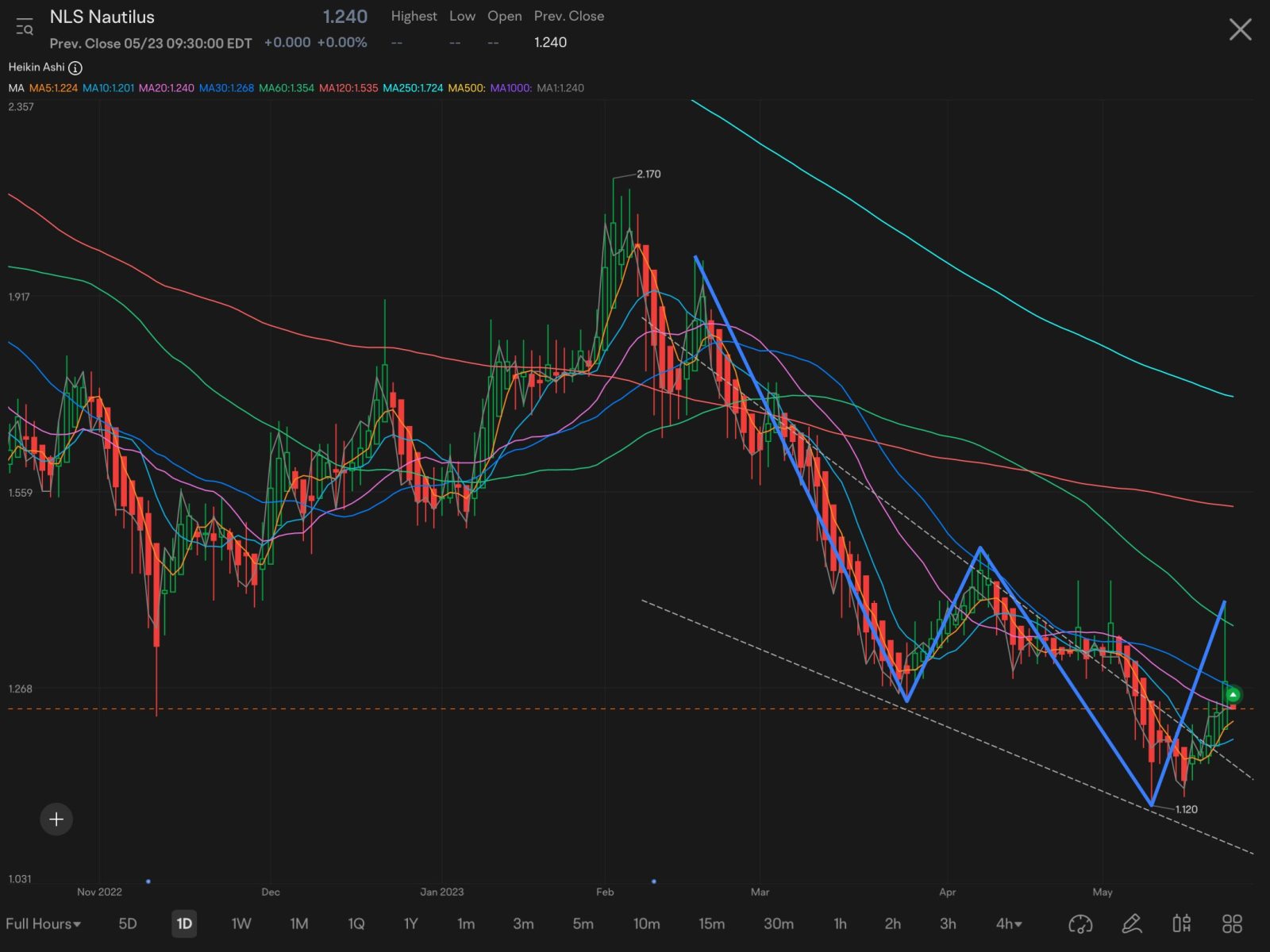Select the MA120:1.535 legend entry
This screenshot has height=952, width=1270.
[x=348, y=88]
